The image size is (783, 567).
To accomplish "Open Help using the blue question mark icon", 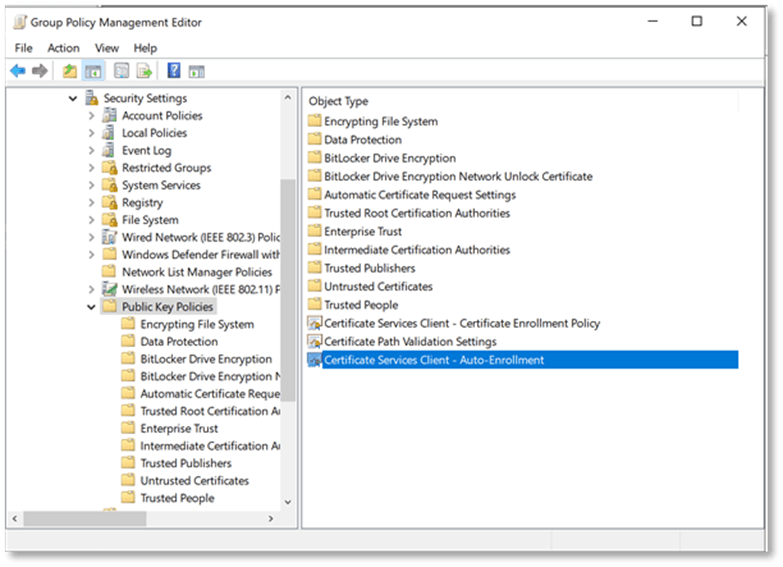I will click(x=173, y=71).
